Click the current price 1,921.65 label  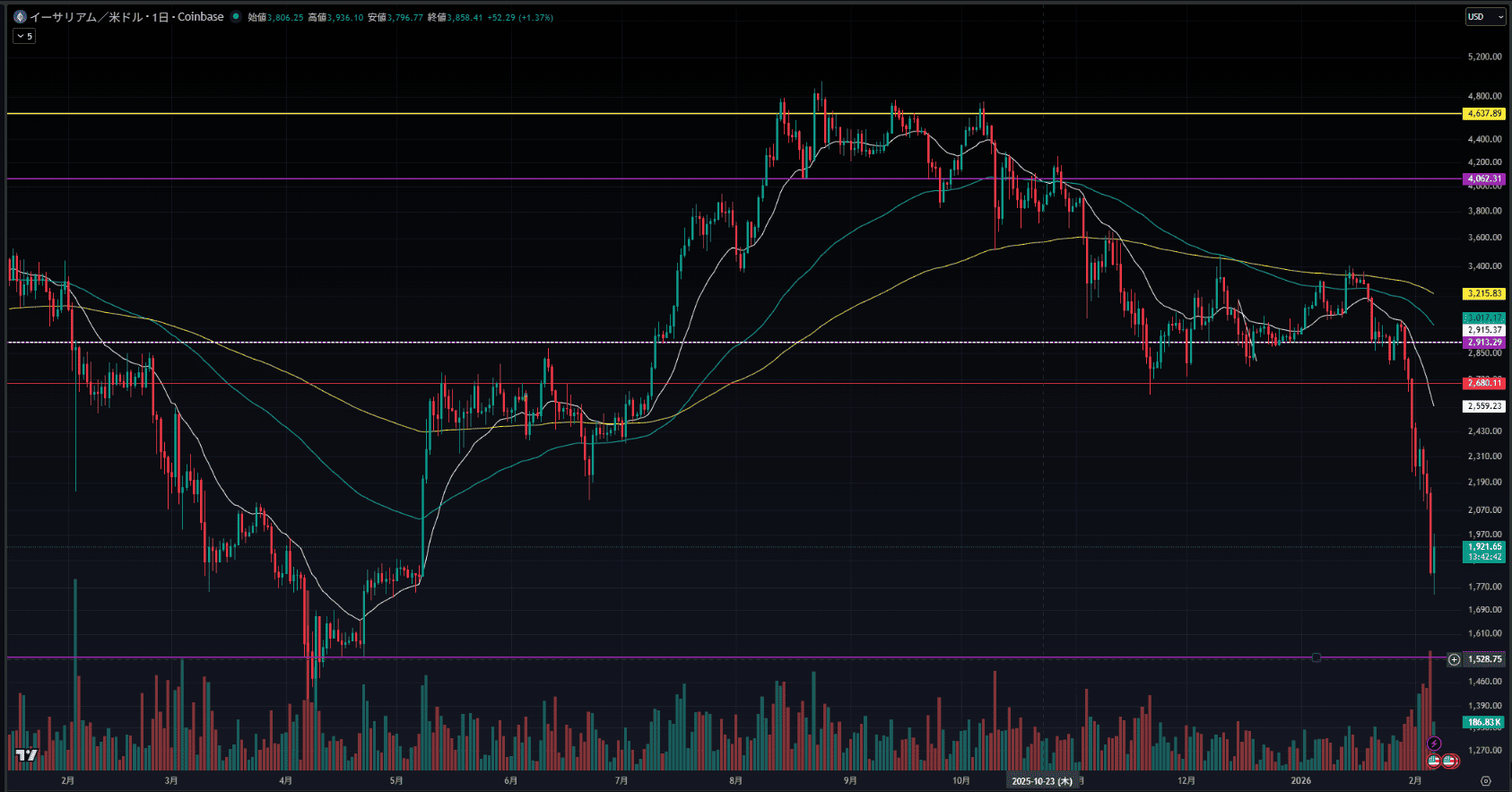coord(1484,547)
